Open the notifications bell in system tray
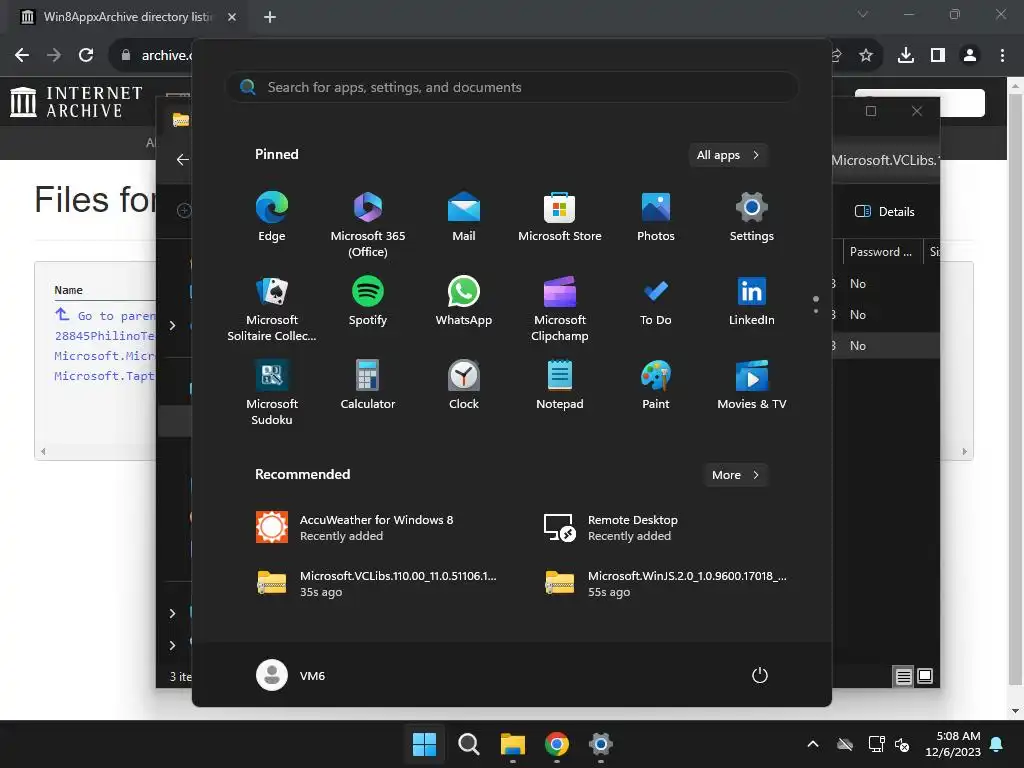The height and width of the screenshot is (768, 1024). coord(997,744)
